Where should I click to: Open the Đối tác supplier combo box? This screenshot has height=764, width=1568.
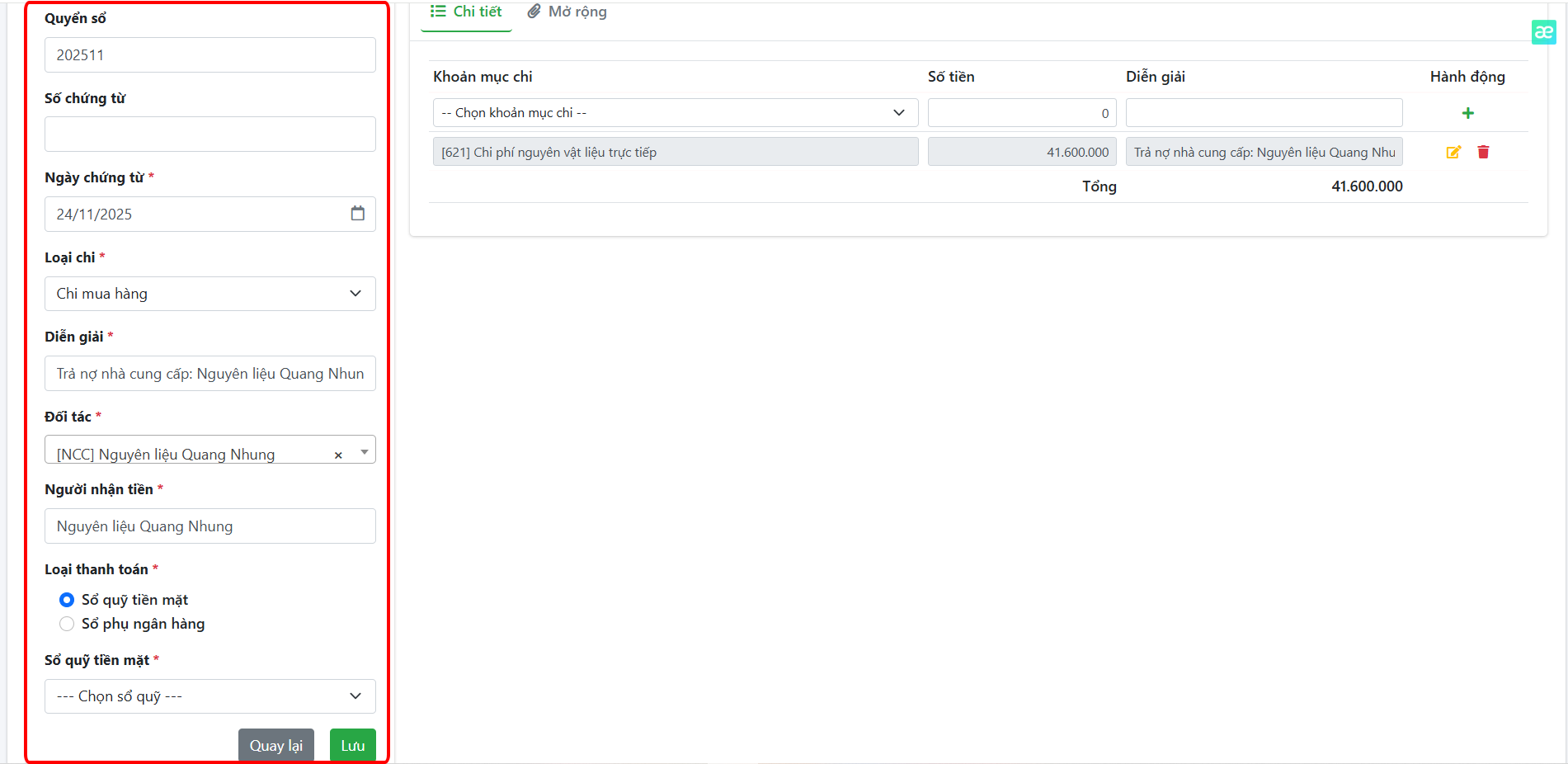190,453
